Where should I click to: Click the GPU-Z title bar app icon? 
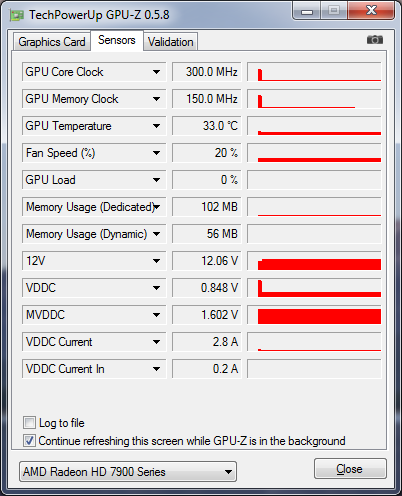point(17,15)
